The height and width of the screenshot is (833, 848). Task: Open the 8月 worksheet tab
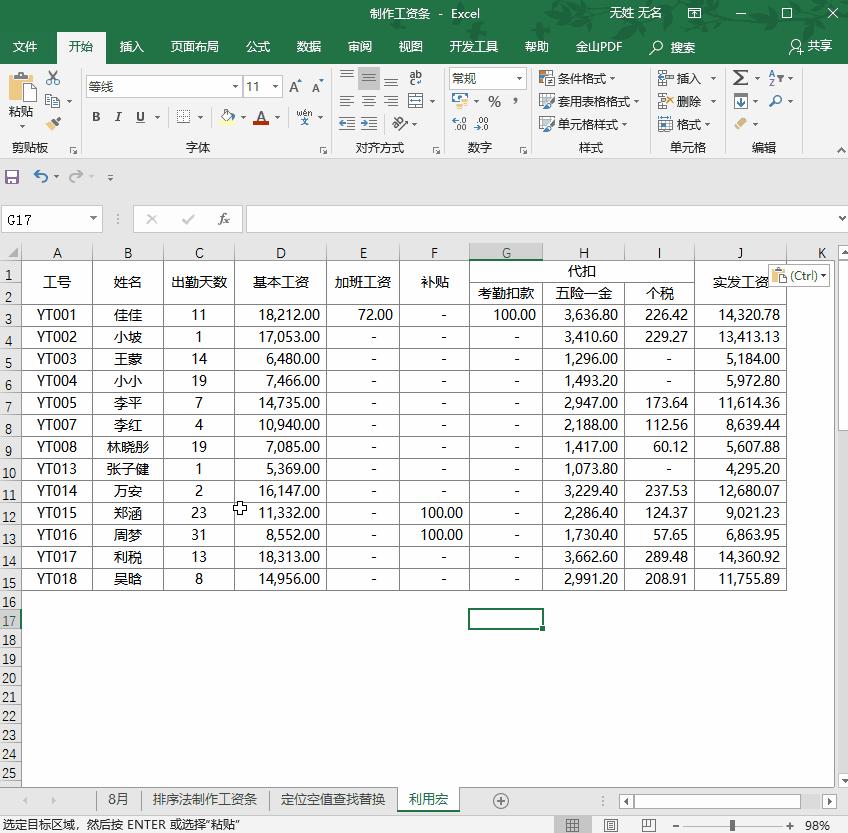(119, 799)
